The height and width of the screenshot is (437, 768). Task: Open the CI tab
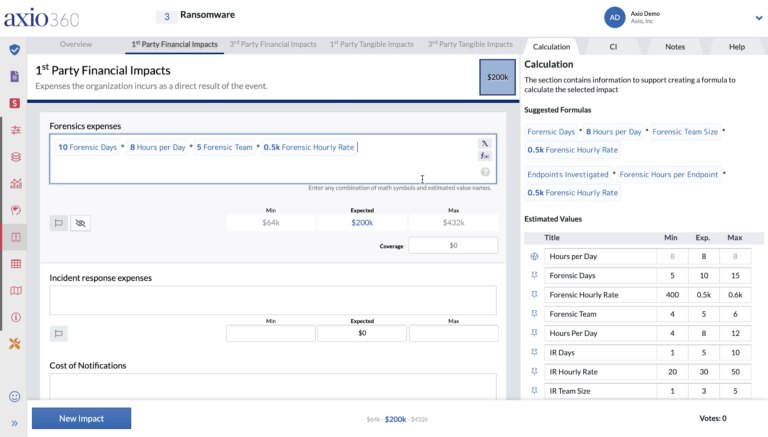tap(613, 47)
